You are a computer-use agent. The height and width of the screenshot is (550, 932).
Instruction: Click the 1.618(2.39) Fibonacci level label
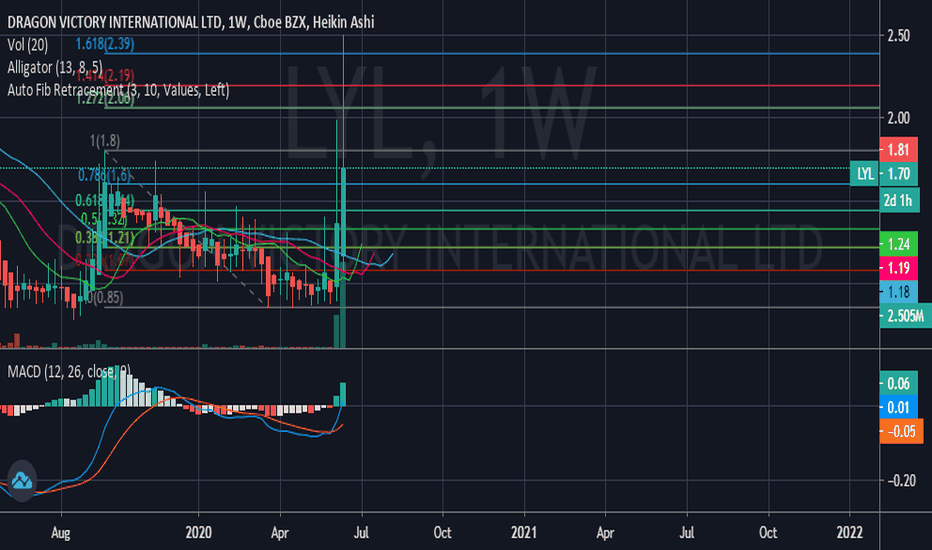tap(105, 44)
